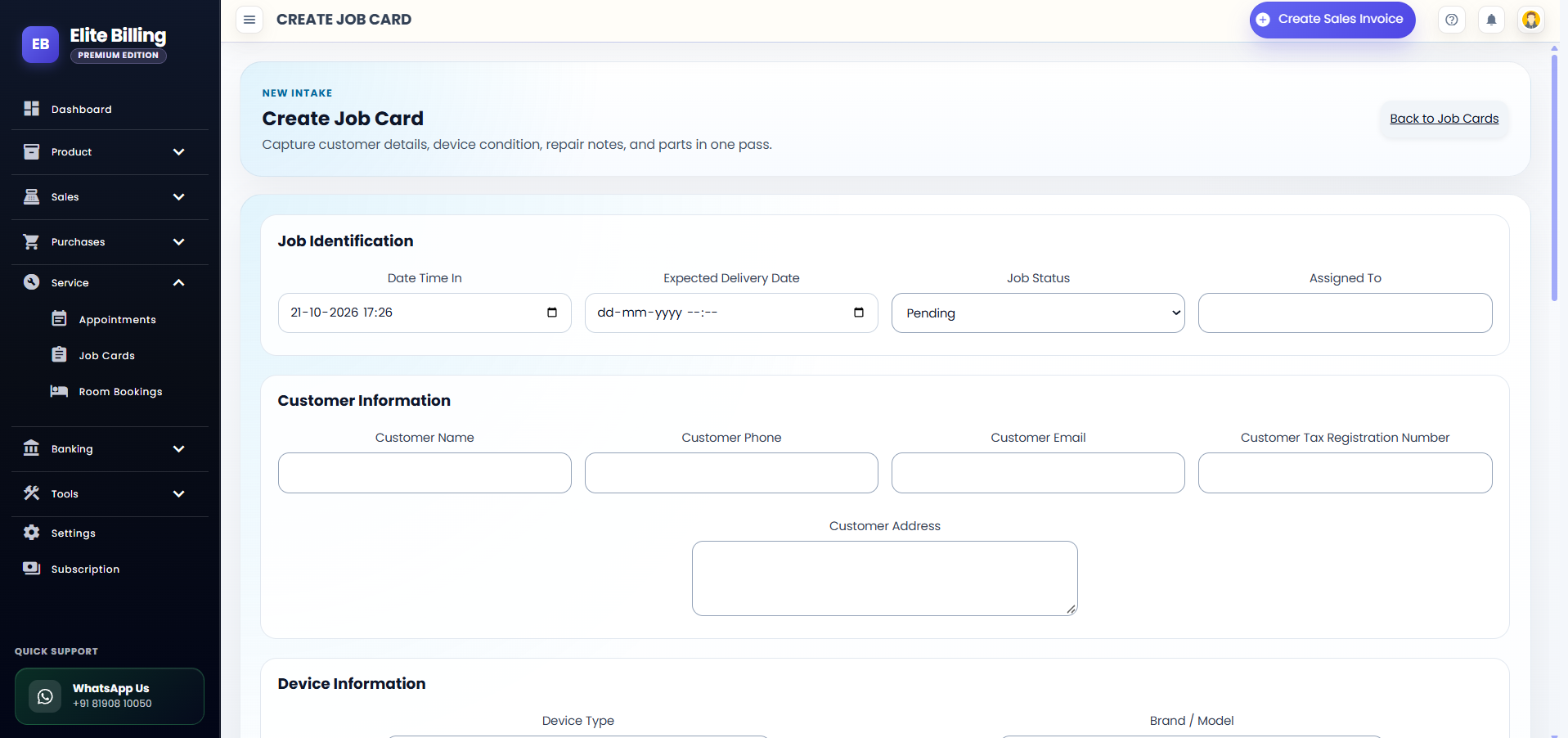The image size is (1568, 738).
Task: Click the Tools wrench-screwdriver icon
Action: (32, 493)
